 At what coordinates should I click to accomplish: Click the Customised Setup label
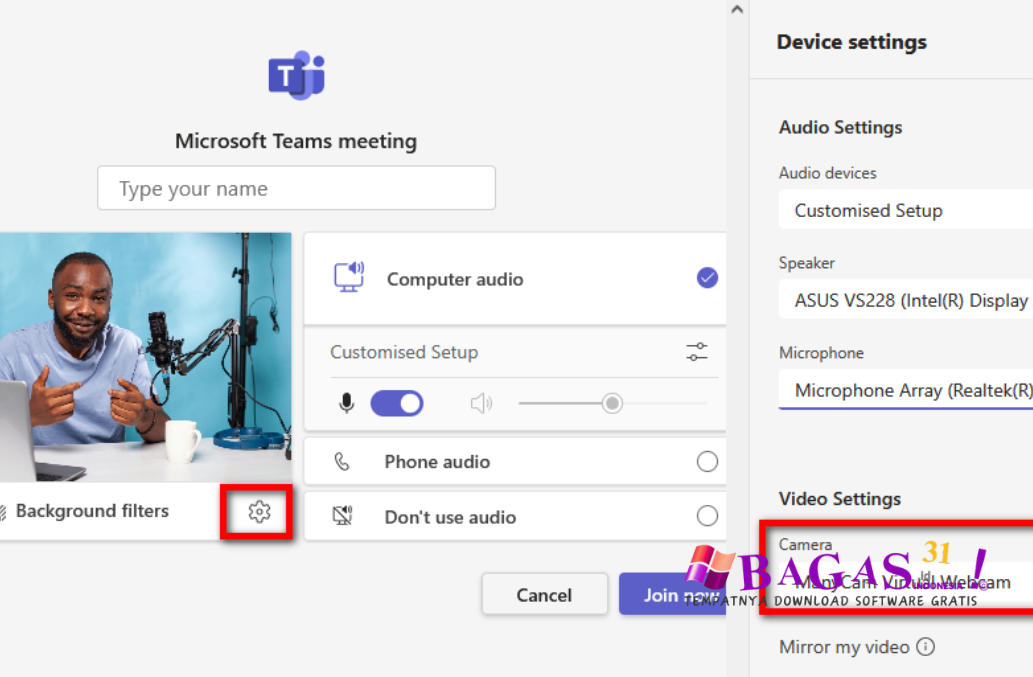coord(404,352)
